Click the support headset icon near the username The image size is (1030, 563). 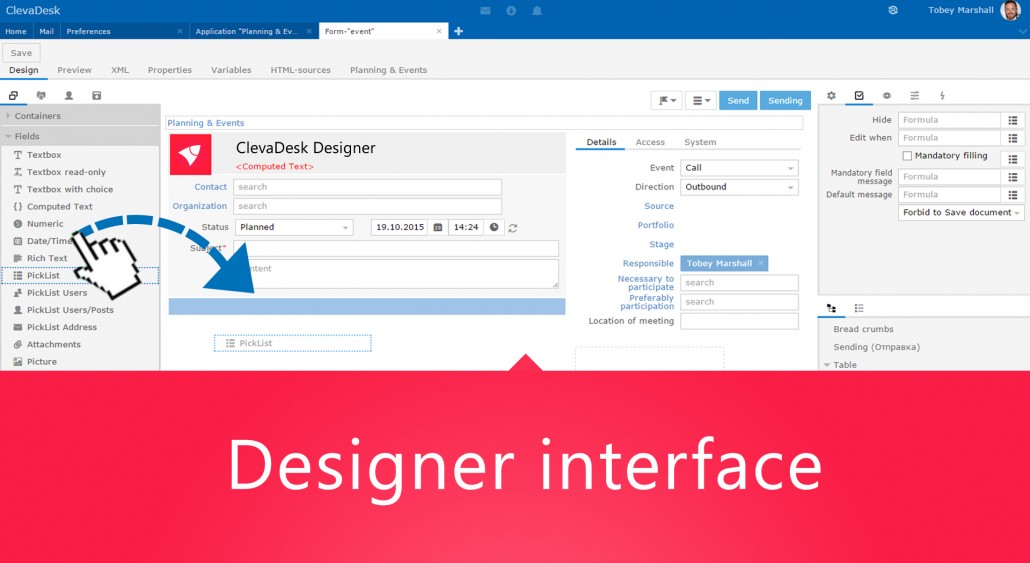coord(893,10)
